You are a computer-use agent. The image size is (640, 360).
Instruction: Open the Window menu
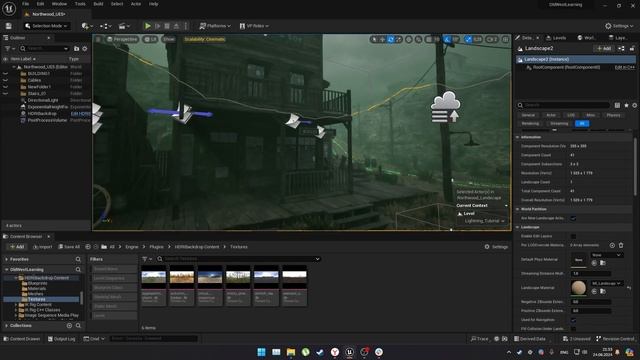(x=59, y=4)
